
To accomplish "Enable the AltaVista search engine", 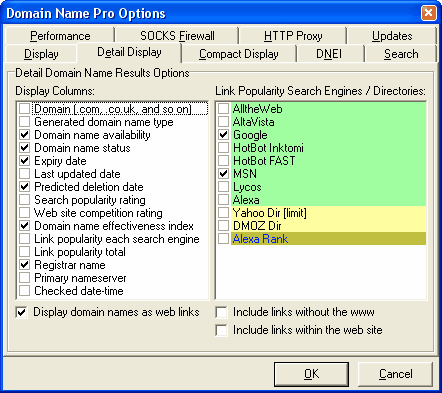I will click(x=223, y=122).
